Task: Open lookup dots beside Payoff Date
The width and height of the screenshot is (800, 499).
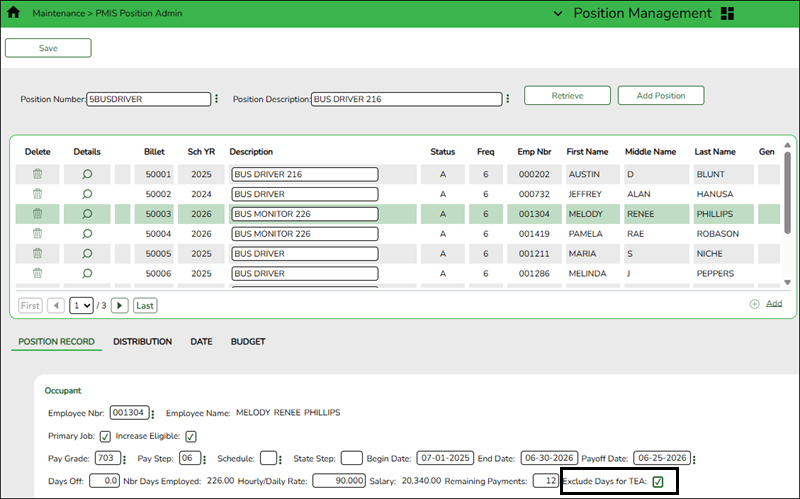Action: click(694, 459)
